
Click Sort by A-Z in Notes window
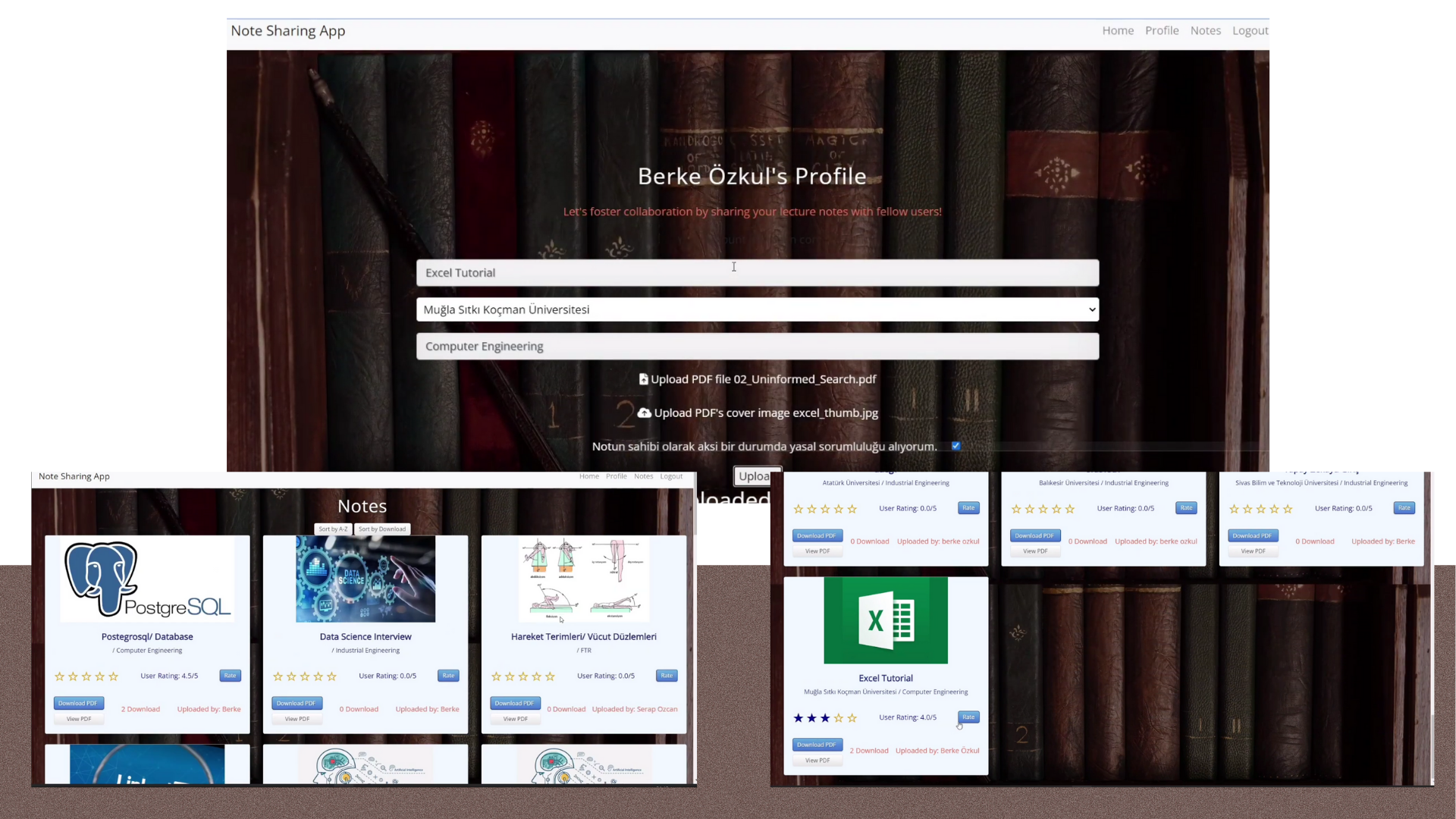[x=333, y=529]
